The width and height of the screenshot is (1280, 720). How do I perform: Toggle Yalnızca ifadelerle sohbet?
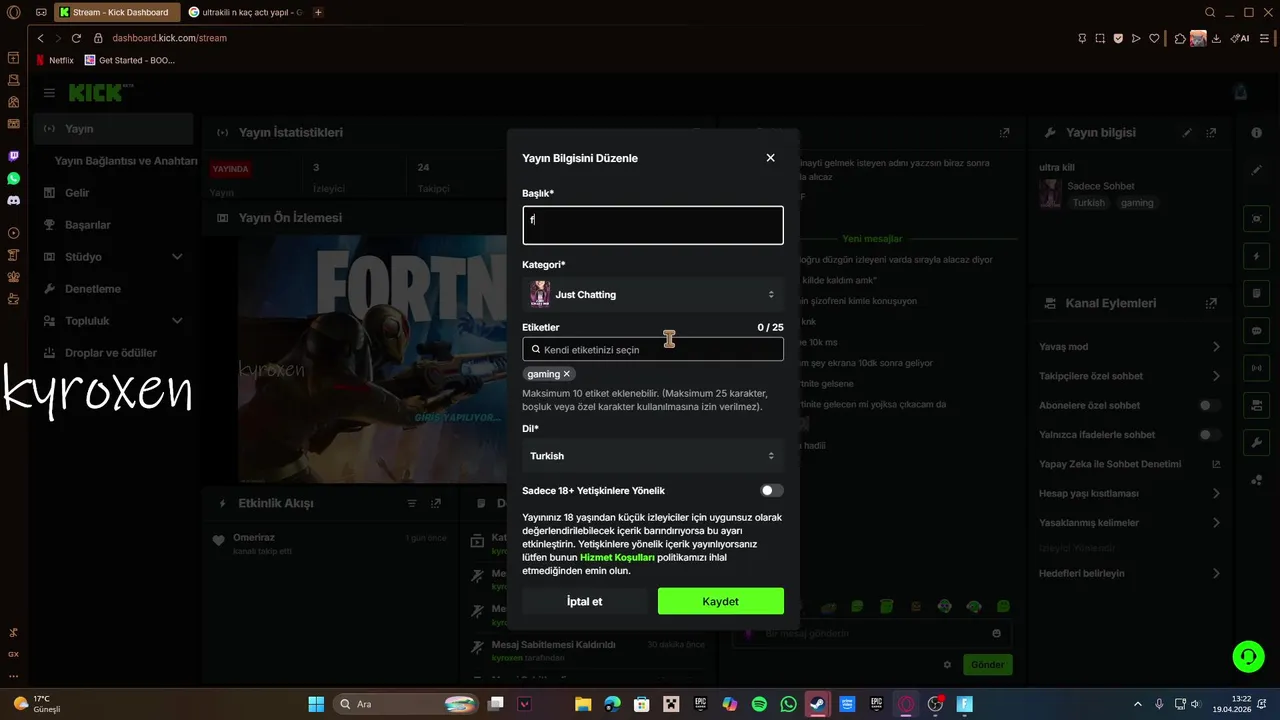[1210, 435]
